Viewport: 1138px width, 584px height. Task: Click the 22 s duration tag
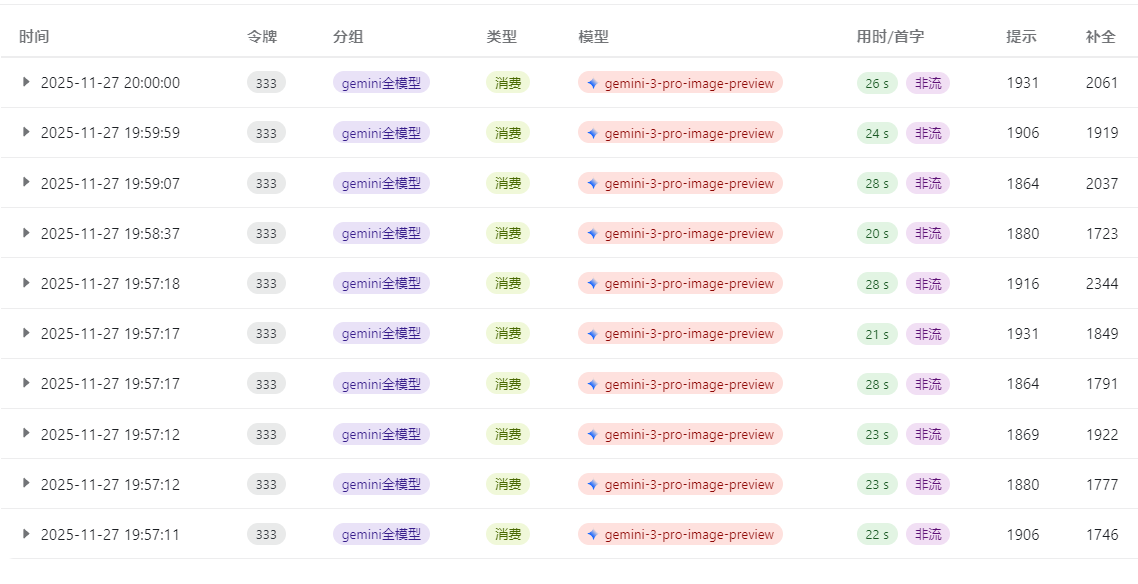click(x=877, y=535)
